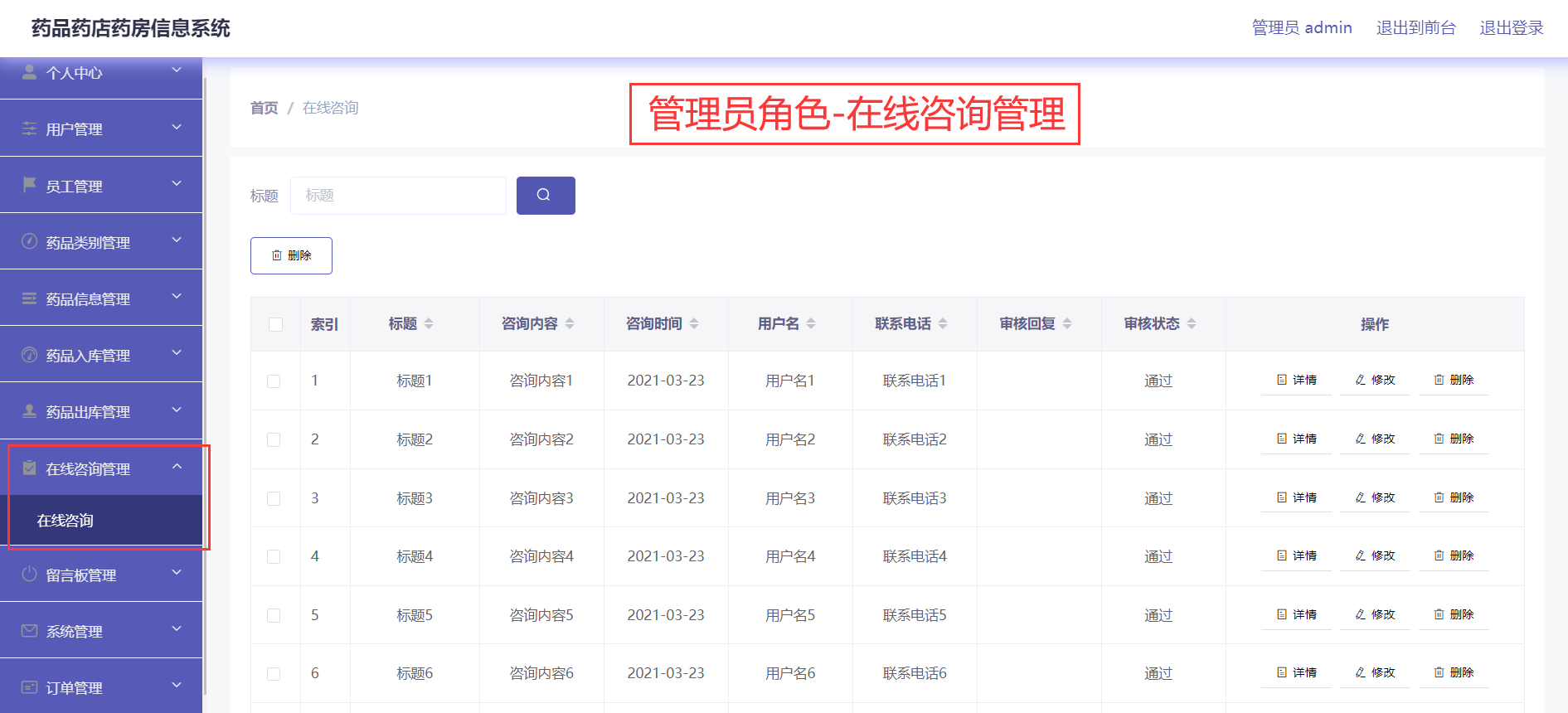Check the checkbox for row 标题1
Screen dimensions: 1568x713
[274, 381]
